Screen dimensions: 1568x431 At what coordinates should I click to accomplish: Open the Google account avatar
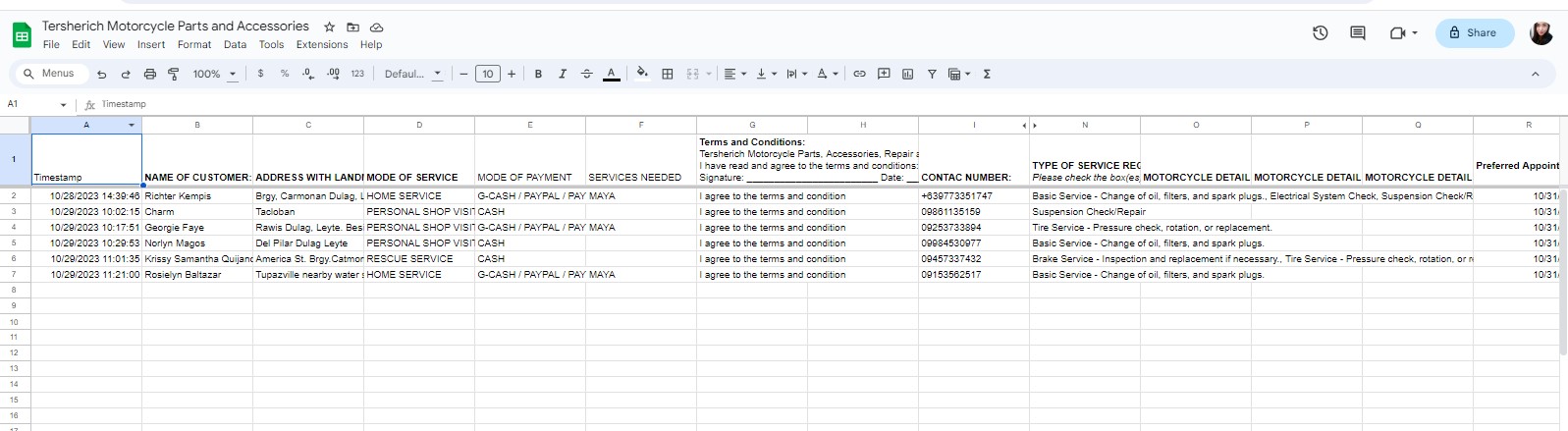pyautogui.click(x=1541, y=32)
